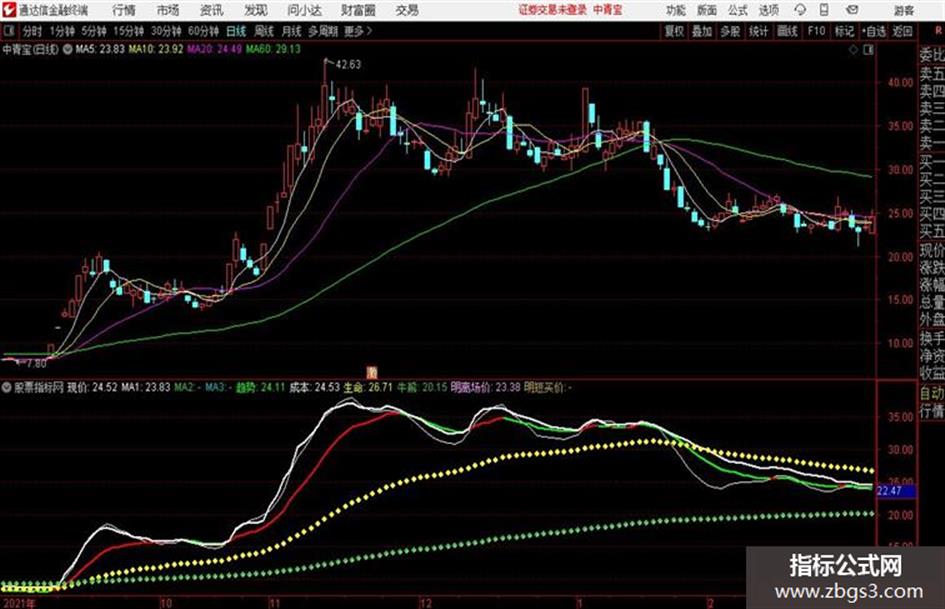Click the 复权 toolbar button
Screen dimensions: 945x609
[674, 31]
